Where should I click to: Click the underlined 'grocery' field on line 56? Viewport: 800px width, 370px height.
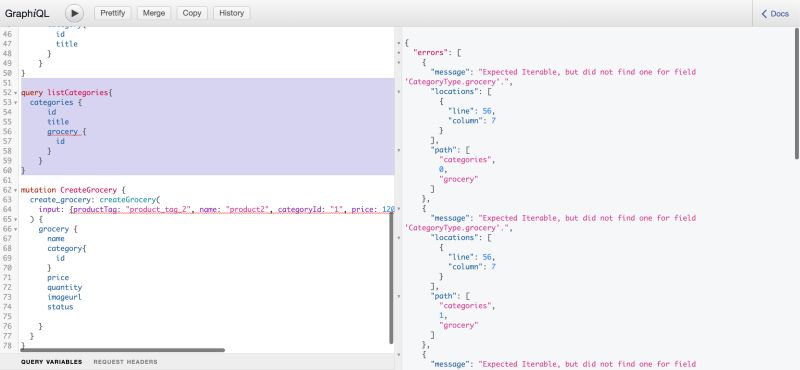[x=62, y=132]
